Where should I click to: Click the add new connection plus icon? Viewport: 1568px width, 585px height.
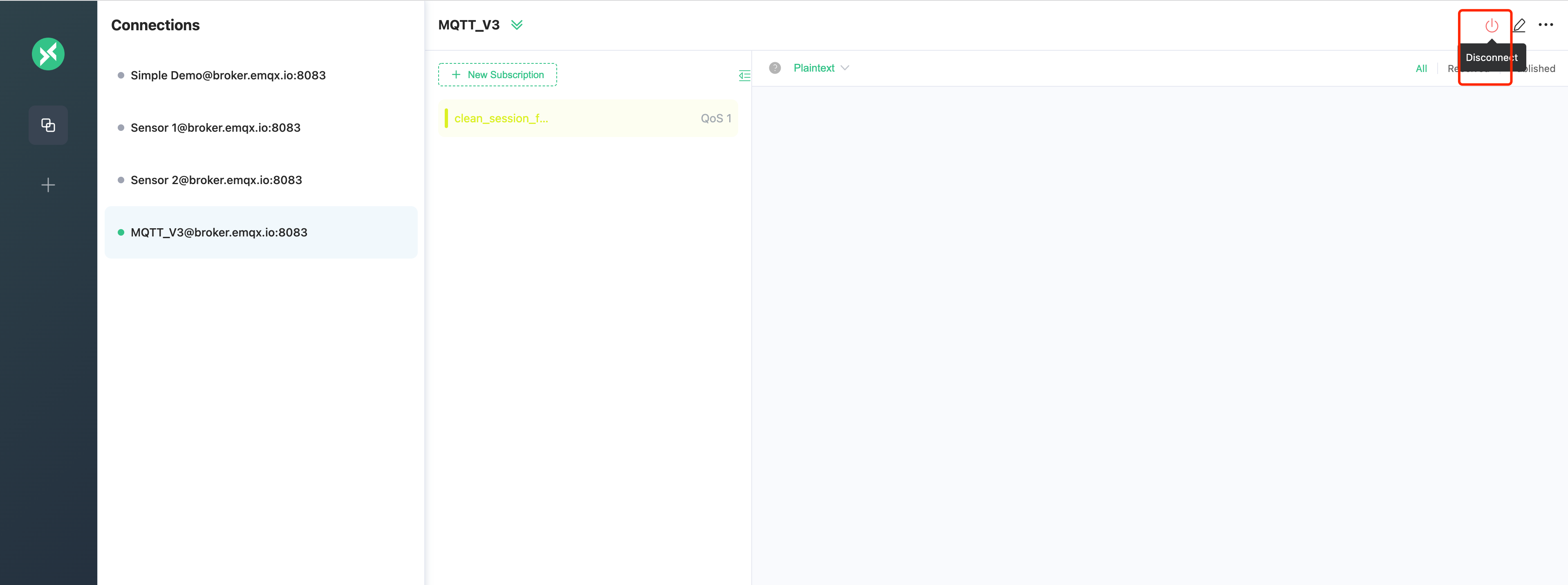pos(47,184)
